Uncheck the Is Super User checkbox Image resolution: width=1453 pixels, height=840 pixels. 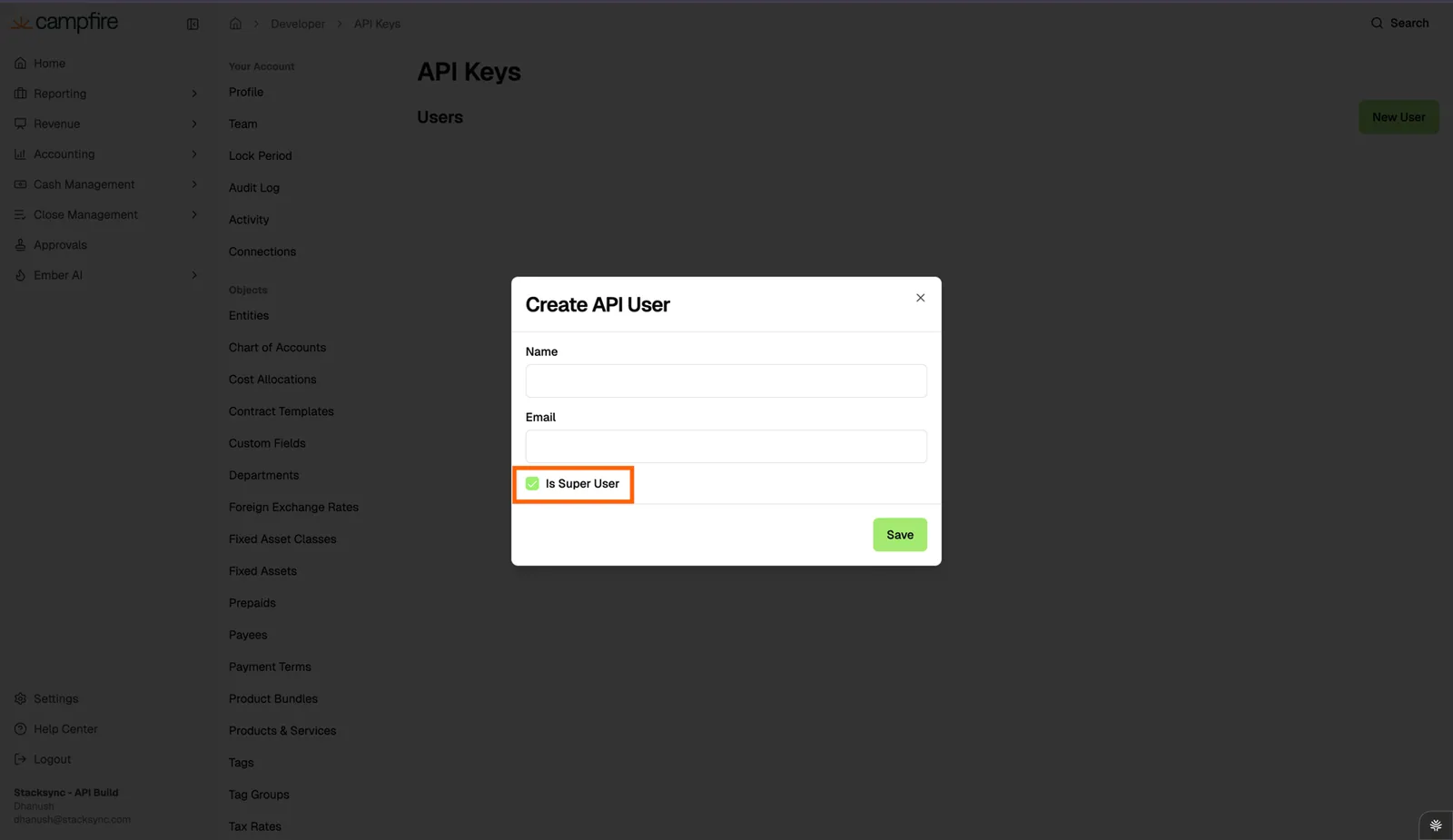tap(532, 484)
